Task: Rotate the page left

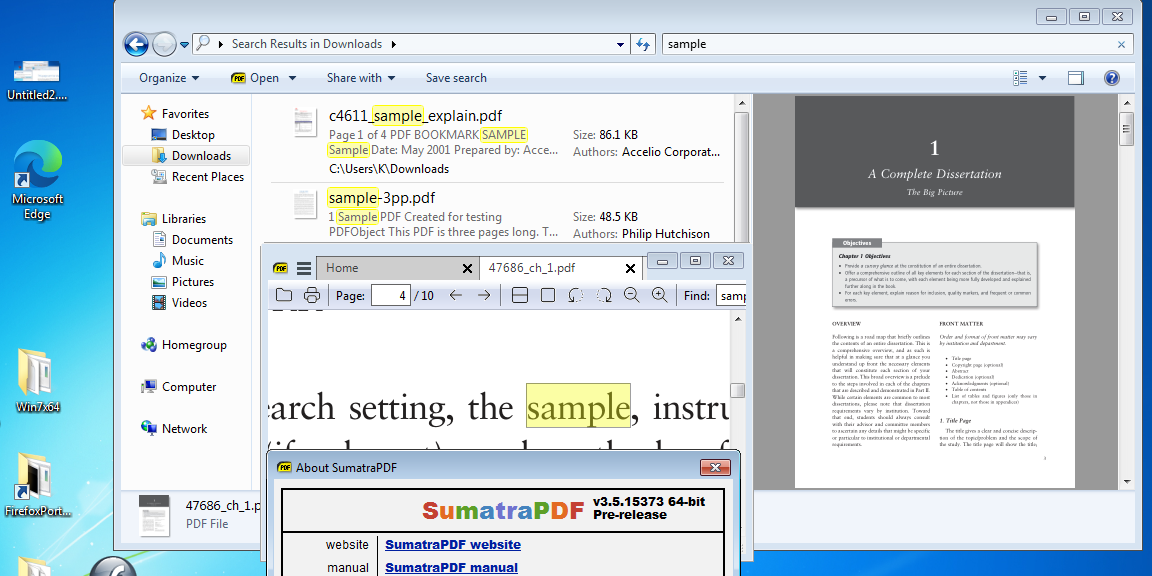Action: point(574,295)
